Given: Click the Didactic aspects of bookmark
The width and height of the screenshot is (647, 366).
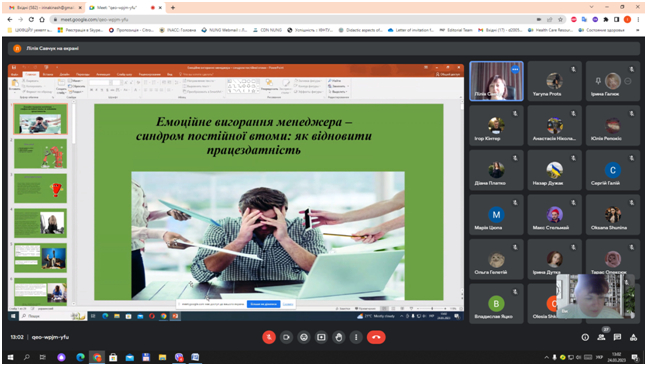Looking at the screenshot, I should point(360,30).
